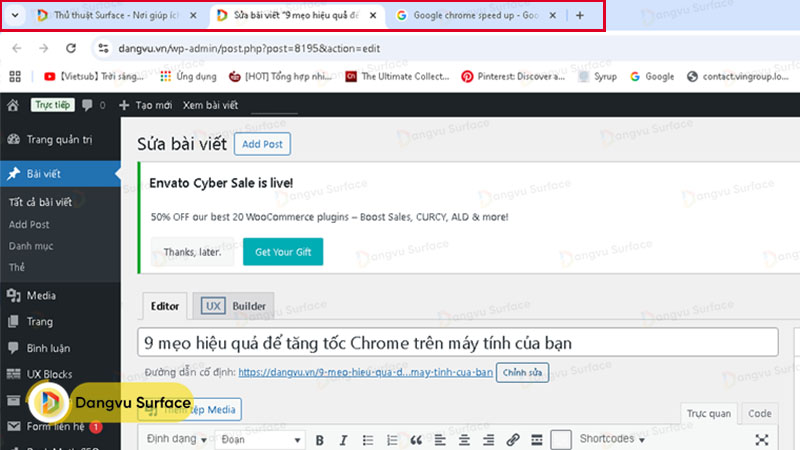Click the WordPress home icon in admin bar
The height and width of the screenshot is (450, 800).
(13, 105)
